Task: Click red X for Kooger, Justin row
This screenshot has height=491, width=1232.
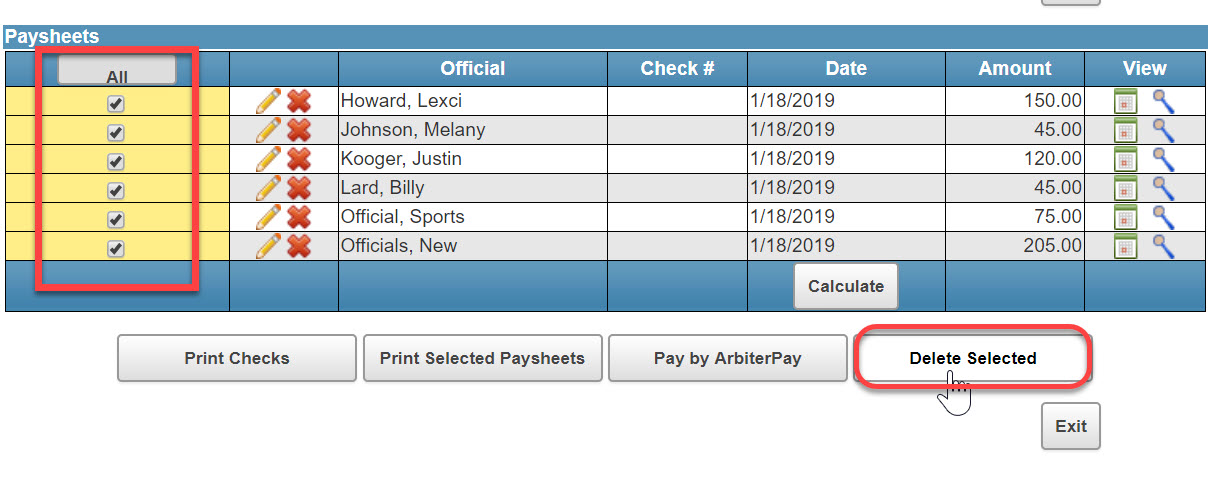Action: pyautogui.click(x=298, y=159)
